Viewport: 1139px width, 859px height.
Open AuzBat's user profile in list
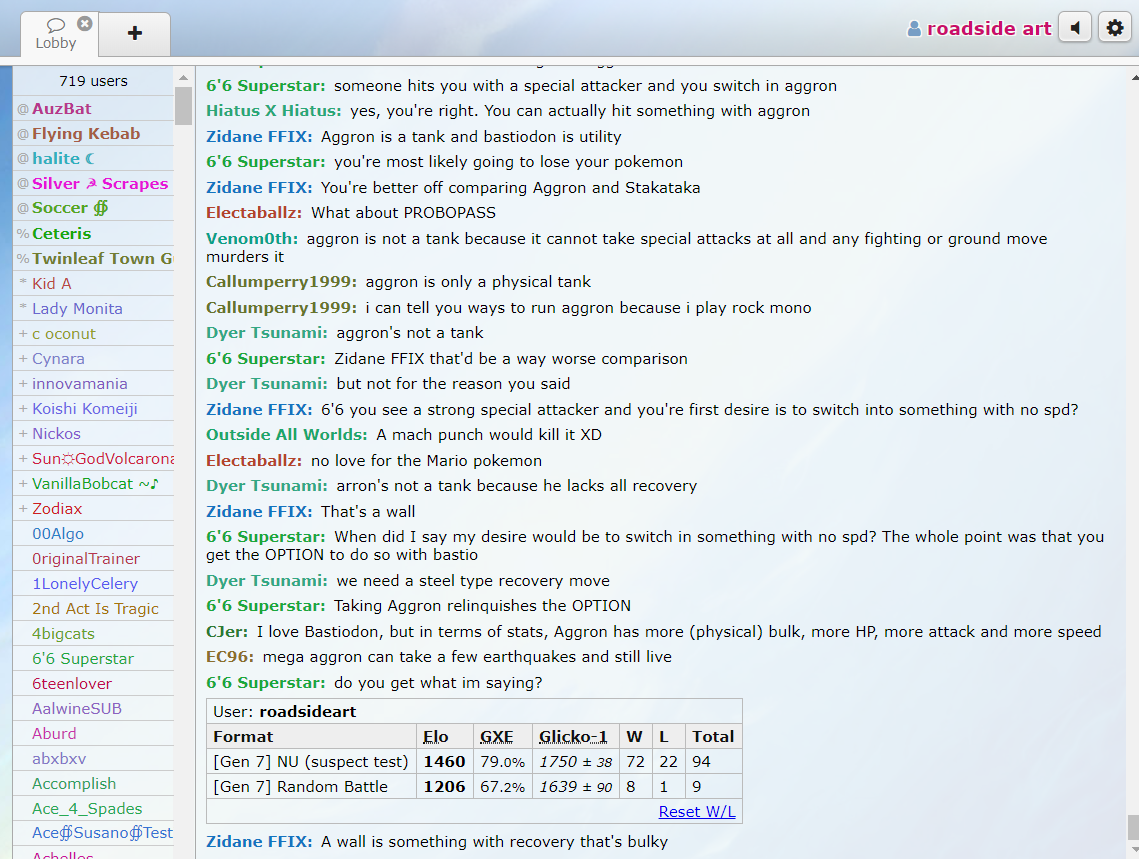(x=61, y=108)
